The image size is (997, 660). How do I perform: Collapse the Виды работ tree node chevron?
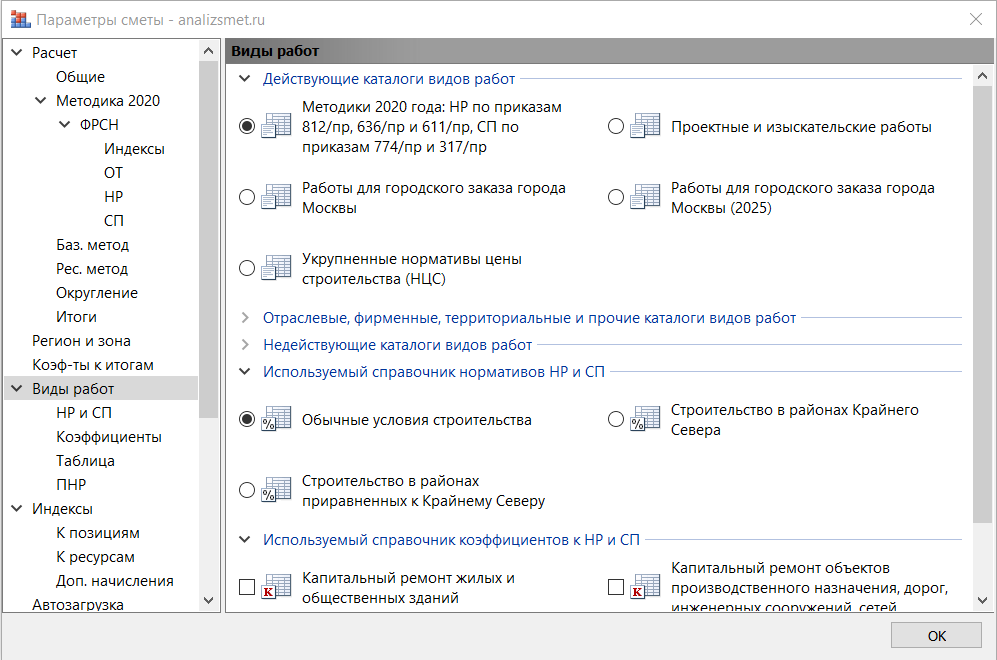pyautogui.click(x=17, y=388)
